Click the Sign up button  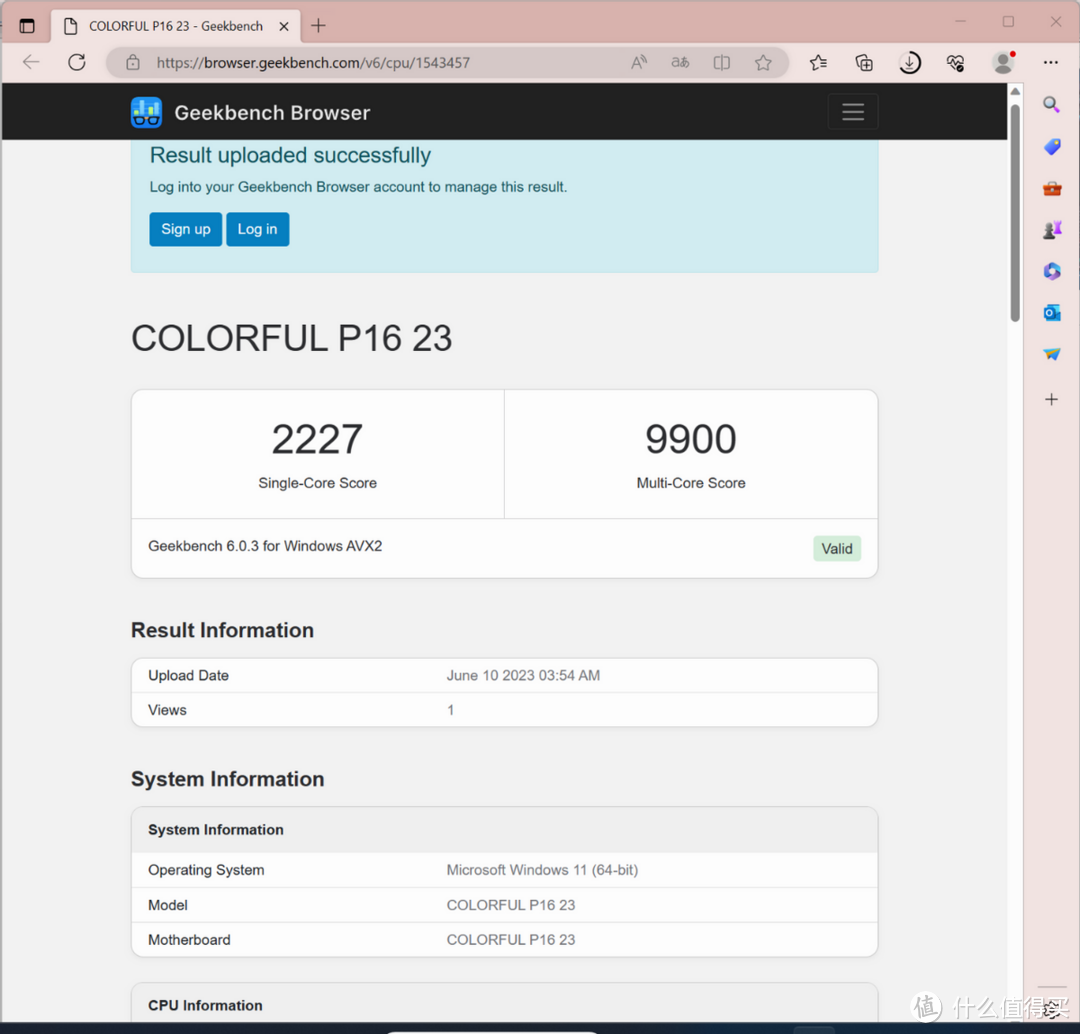(x=185, y=229)
